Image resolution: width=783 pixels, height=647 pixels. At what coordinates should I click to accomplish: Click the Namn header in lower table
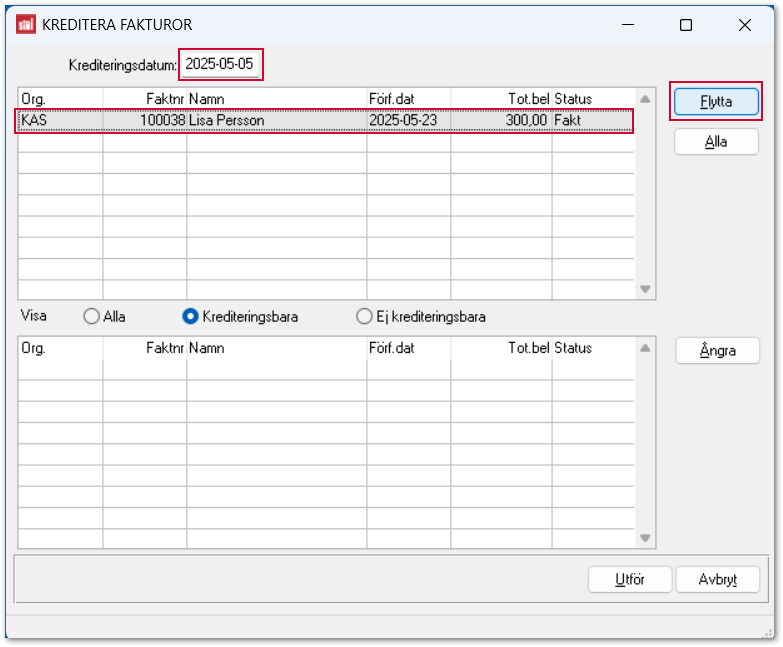click(277, 348)
